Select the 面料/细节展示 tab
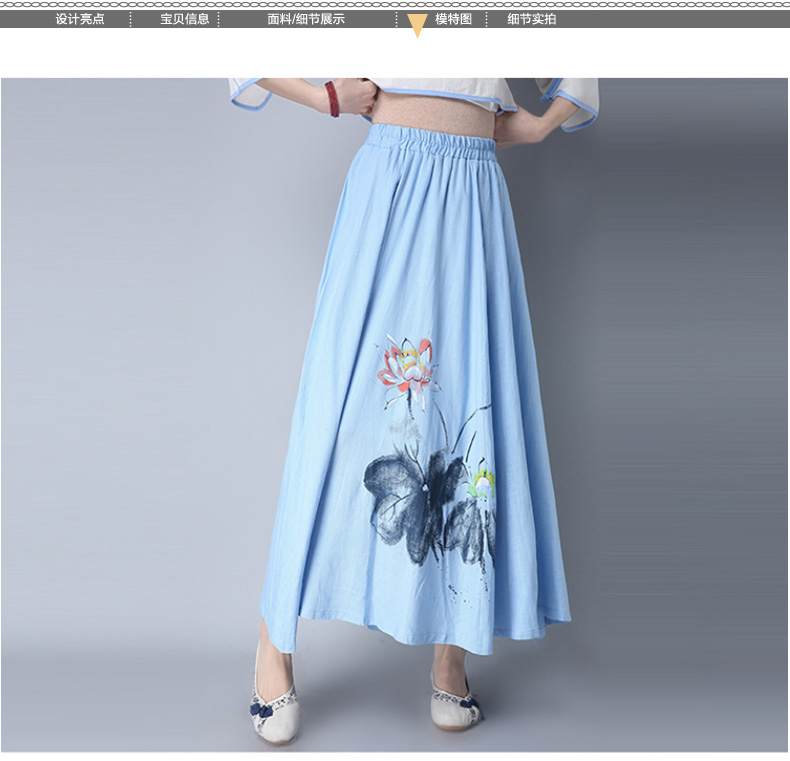This screenshot has height=761, width=790. pyautogui.click(x=306, y=19)
